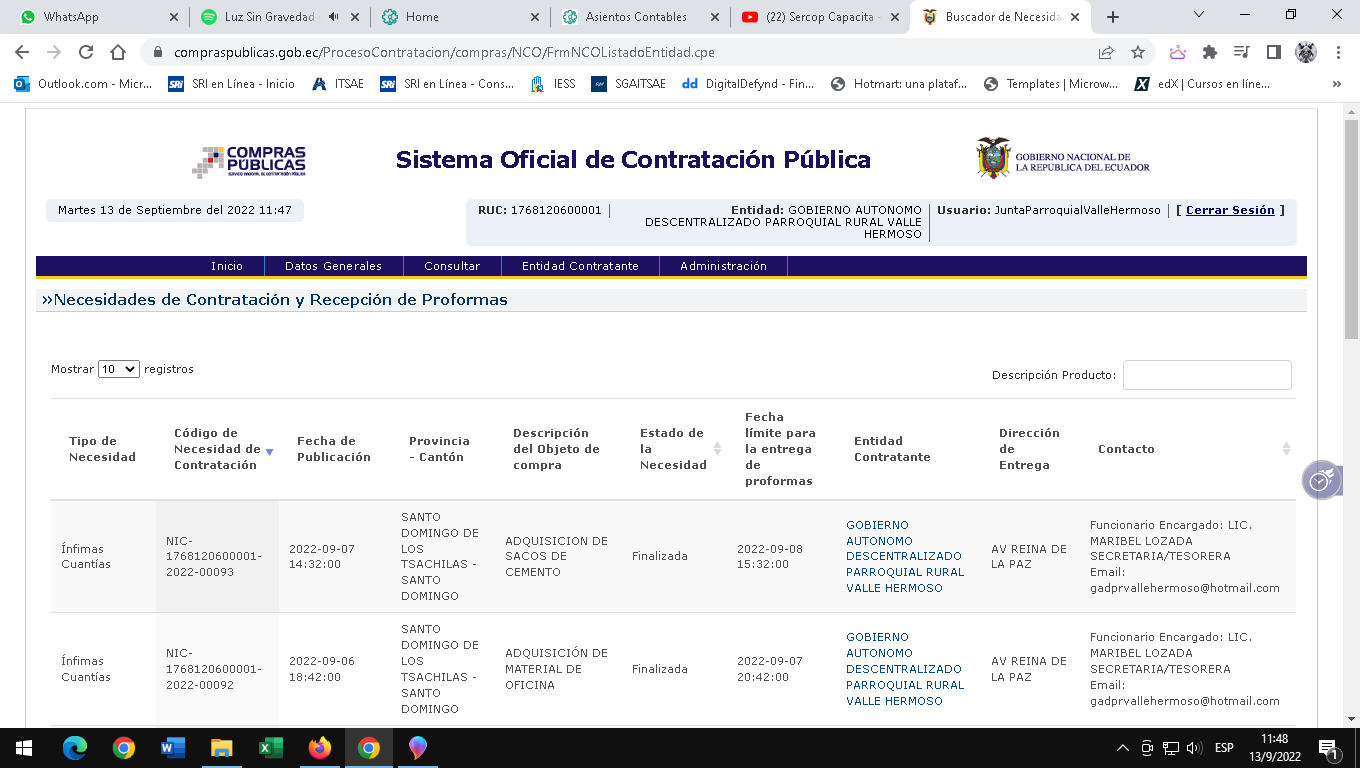This screenshot has height=768, width=1360.
Task: Click the share page icon in address bar
Action: pos(1106,52)
